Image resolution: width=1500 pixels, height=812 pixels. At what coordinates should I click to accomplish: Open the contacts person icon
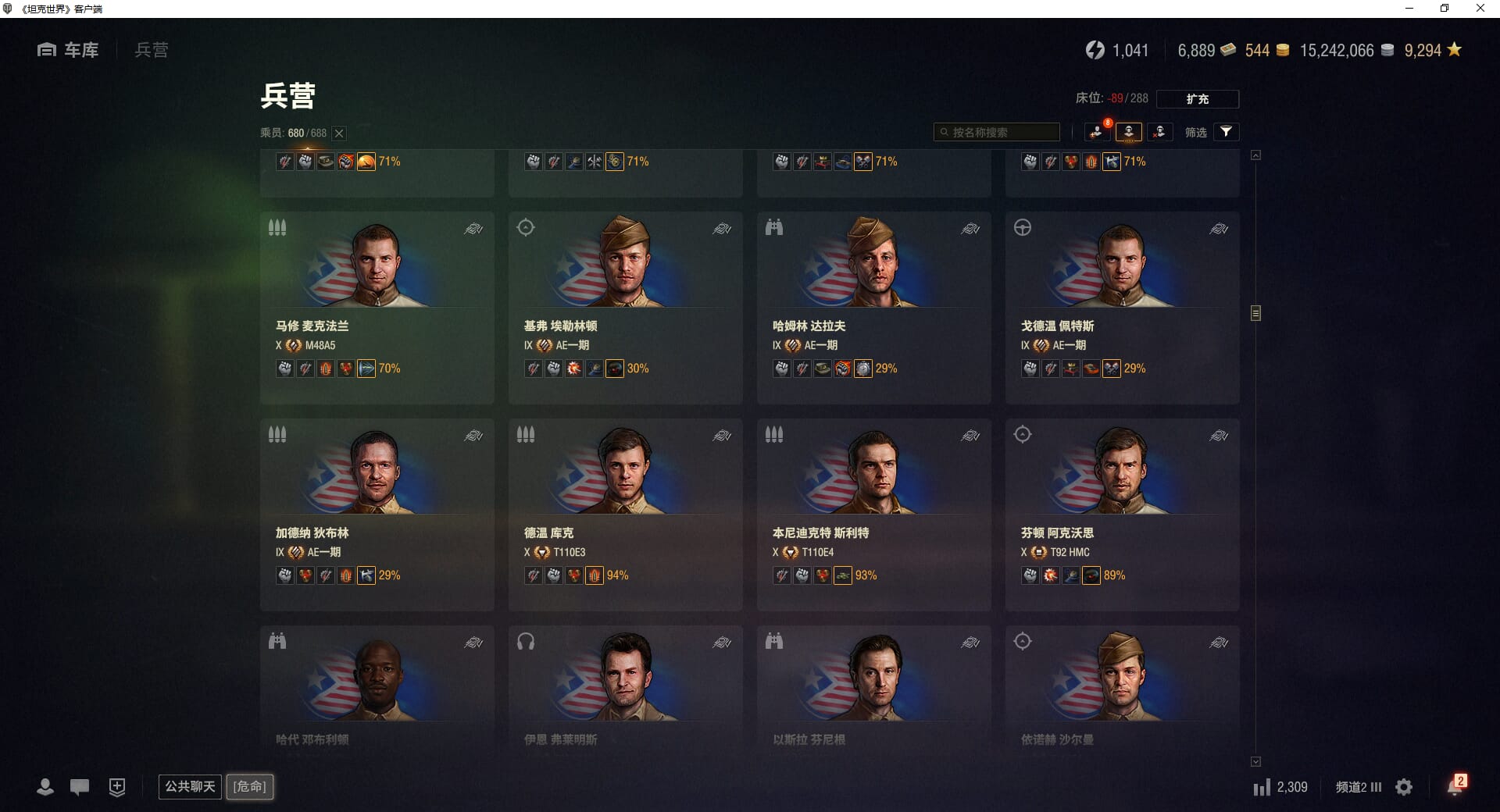(45, 787)
